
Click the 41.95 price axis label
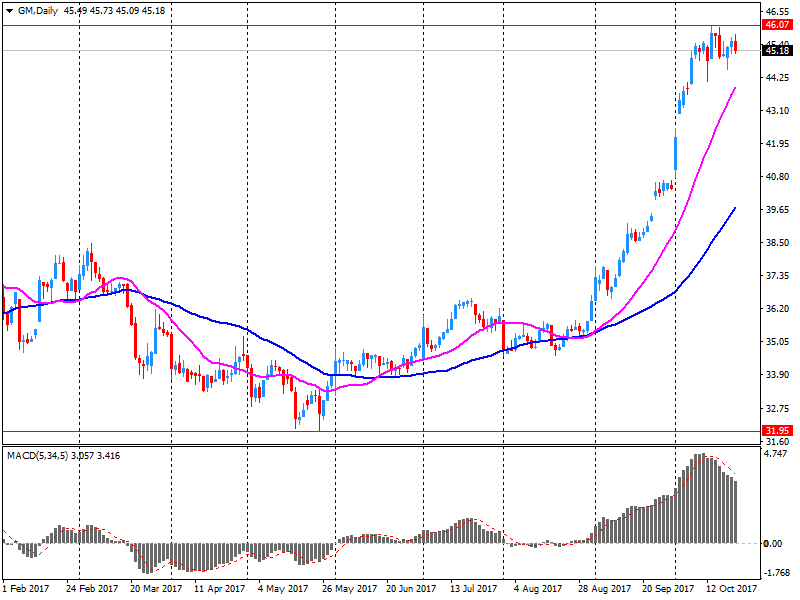point(777,144)
